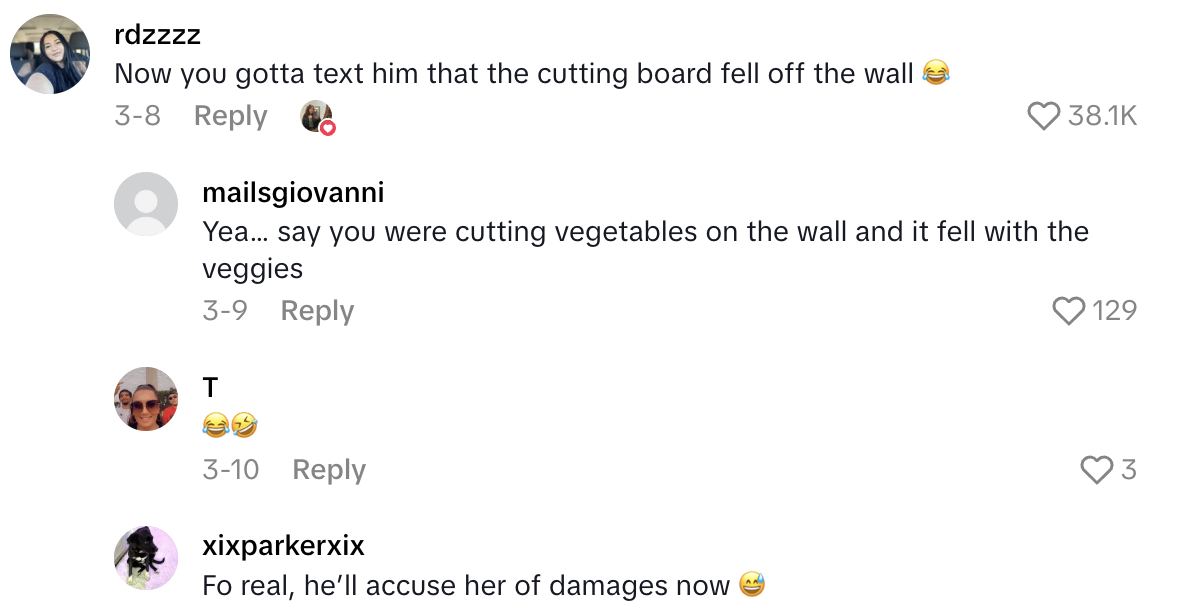Click the creator-liked avatar badge
Viewport: 1178px width, 608px height.
coord(317,117)
